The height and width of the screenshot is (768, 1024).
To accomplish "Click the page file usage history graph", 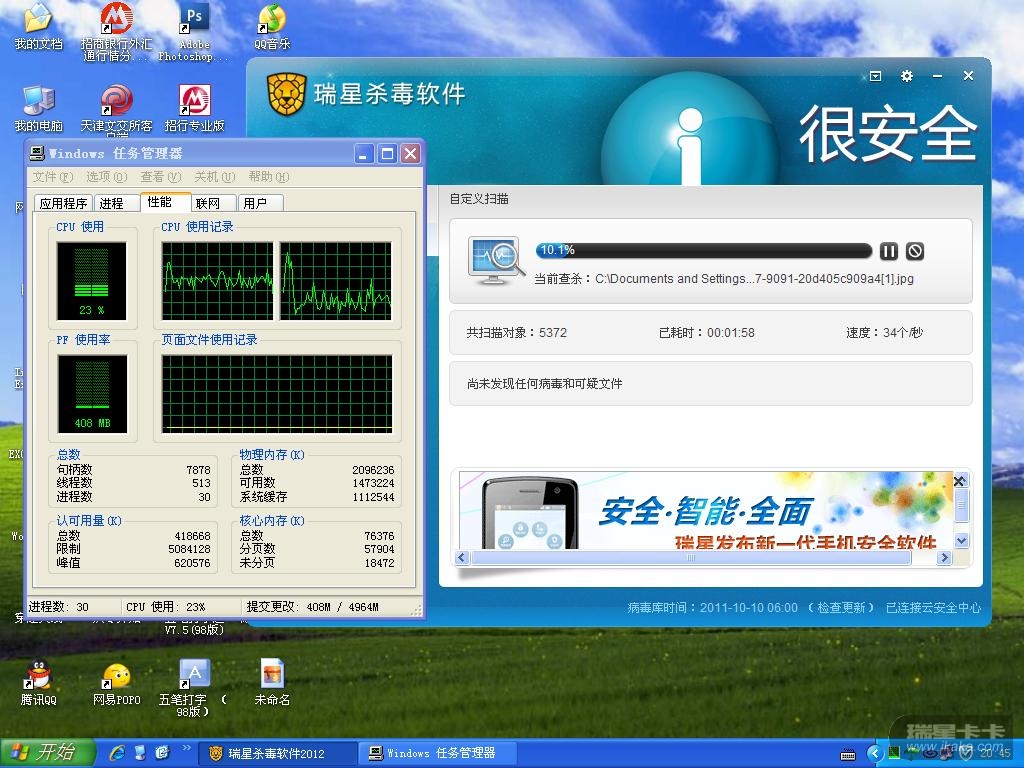I will (x=277, y=394).
